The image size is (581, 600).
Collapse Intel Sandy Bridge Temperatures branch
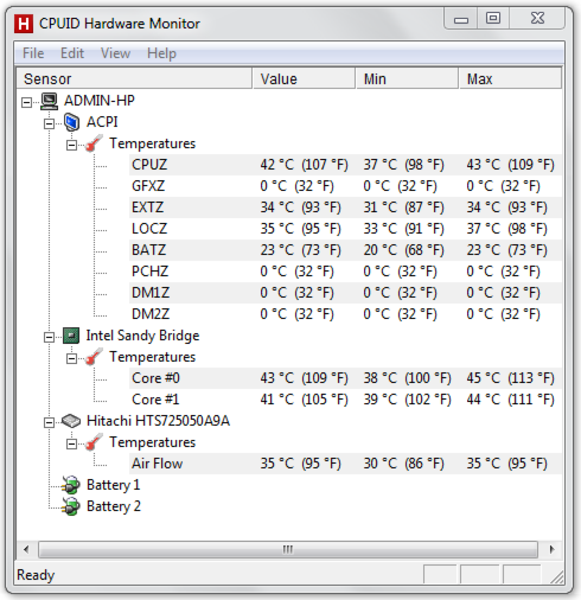point(72,359)
